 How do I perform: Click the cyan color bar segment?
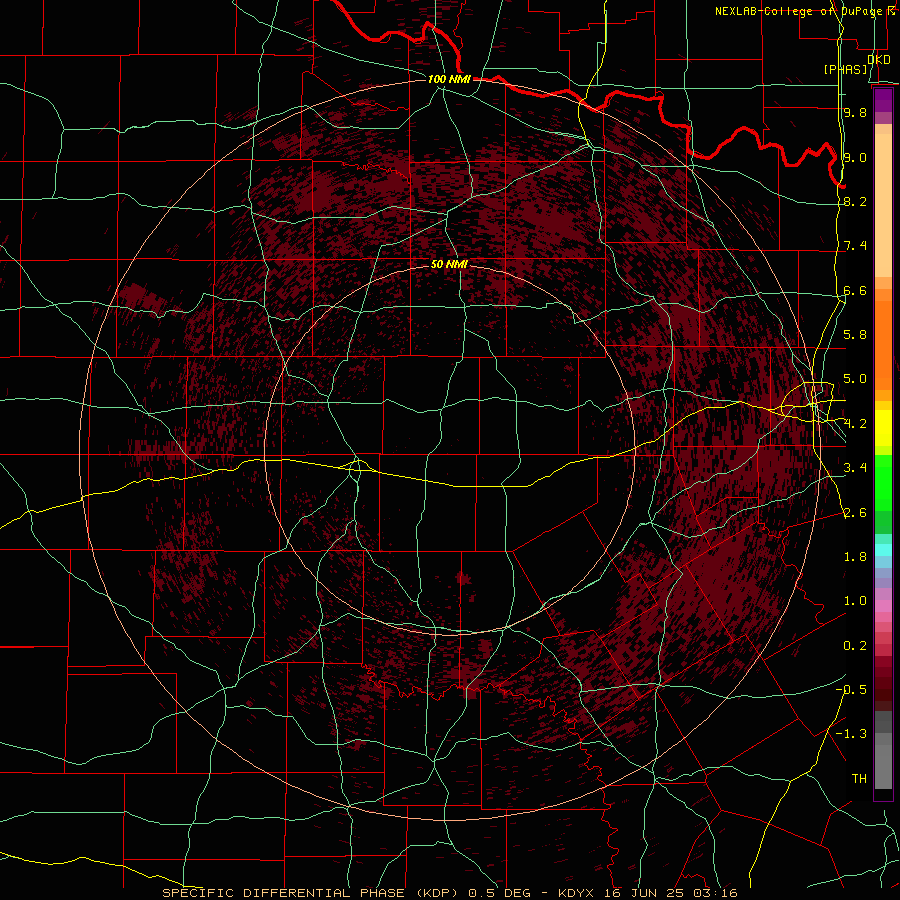pos(883,550)
